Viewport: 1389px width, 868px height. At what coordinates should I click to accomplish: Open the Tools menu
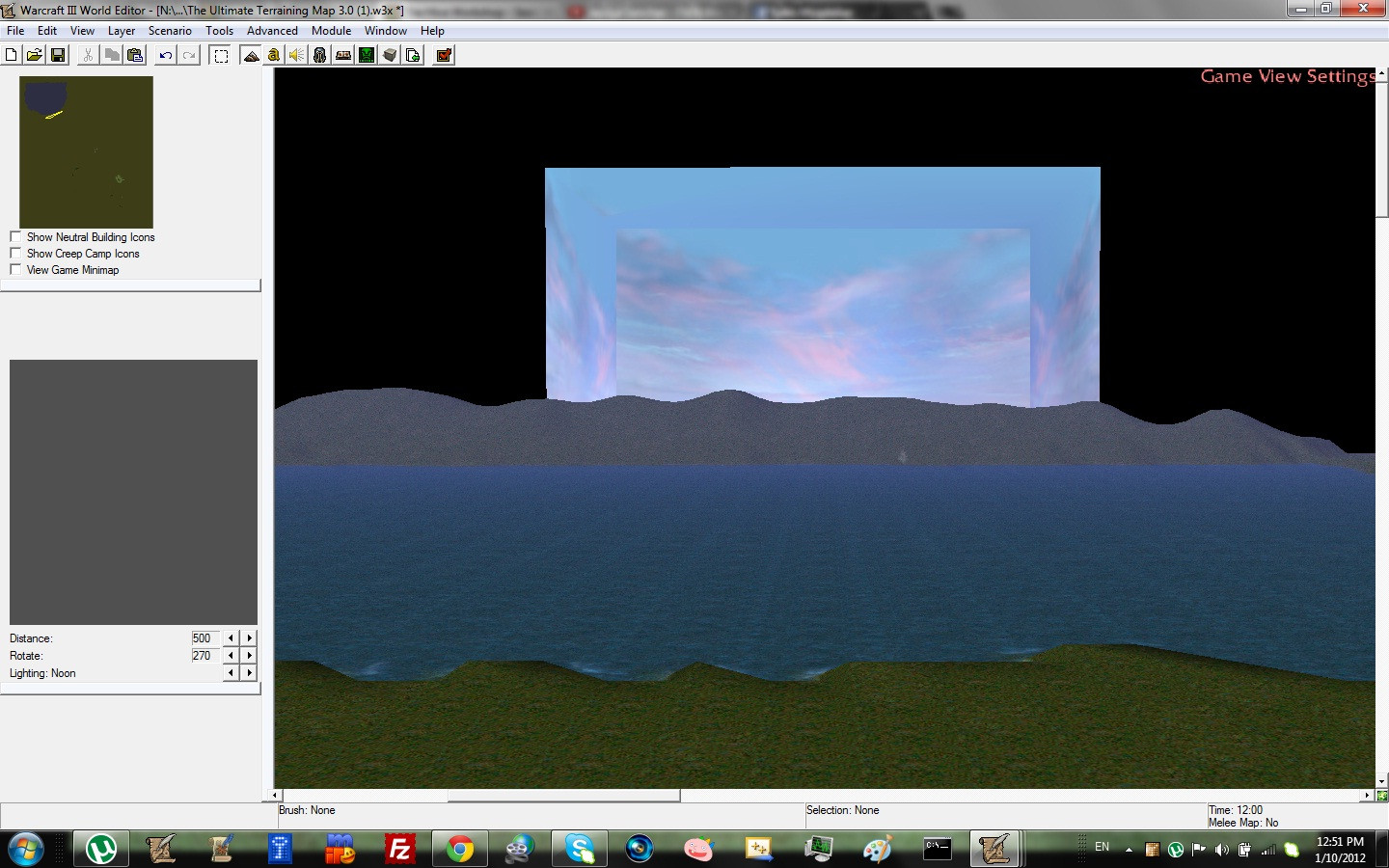coord(219,31)
